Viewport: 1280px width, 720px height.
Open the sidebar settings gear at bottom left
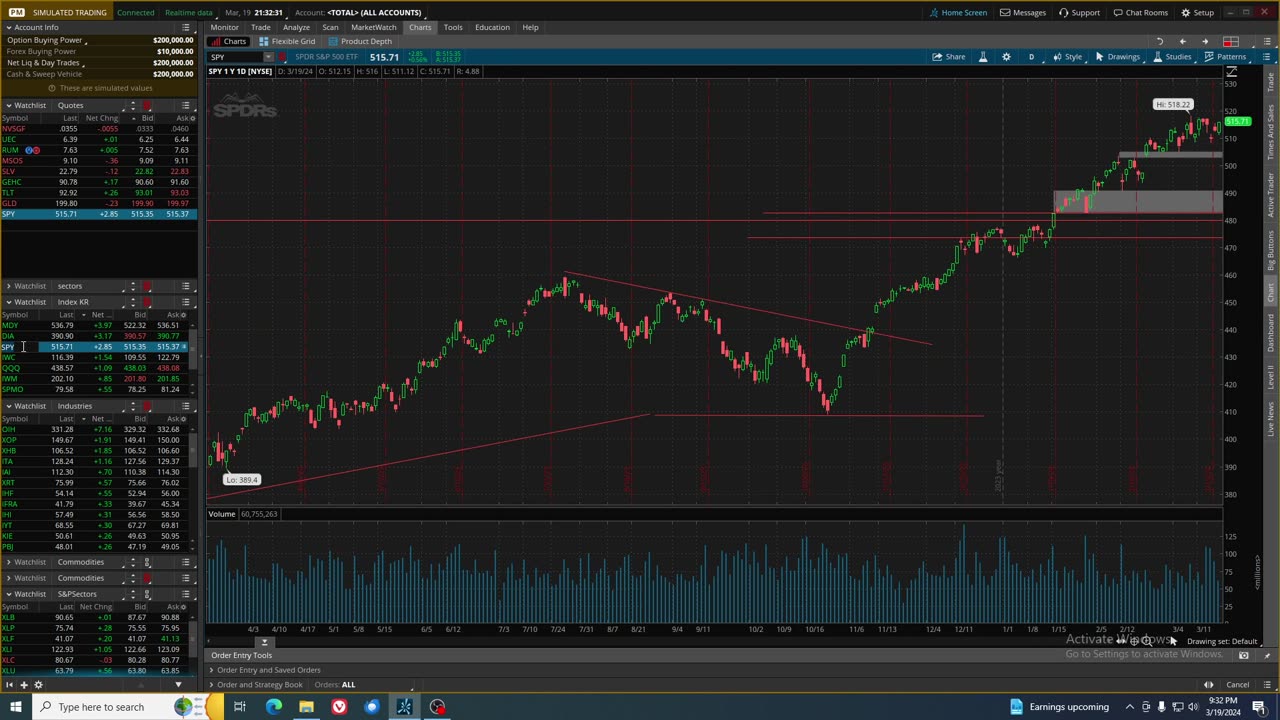point(39,685)
